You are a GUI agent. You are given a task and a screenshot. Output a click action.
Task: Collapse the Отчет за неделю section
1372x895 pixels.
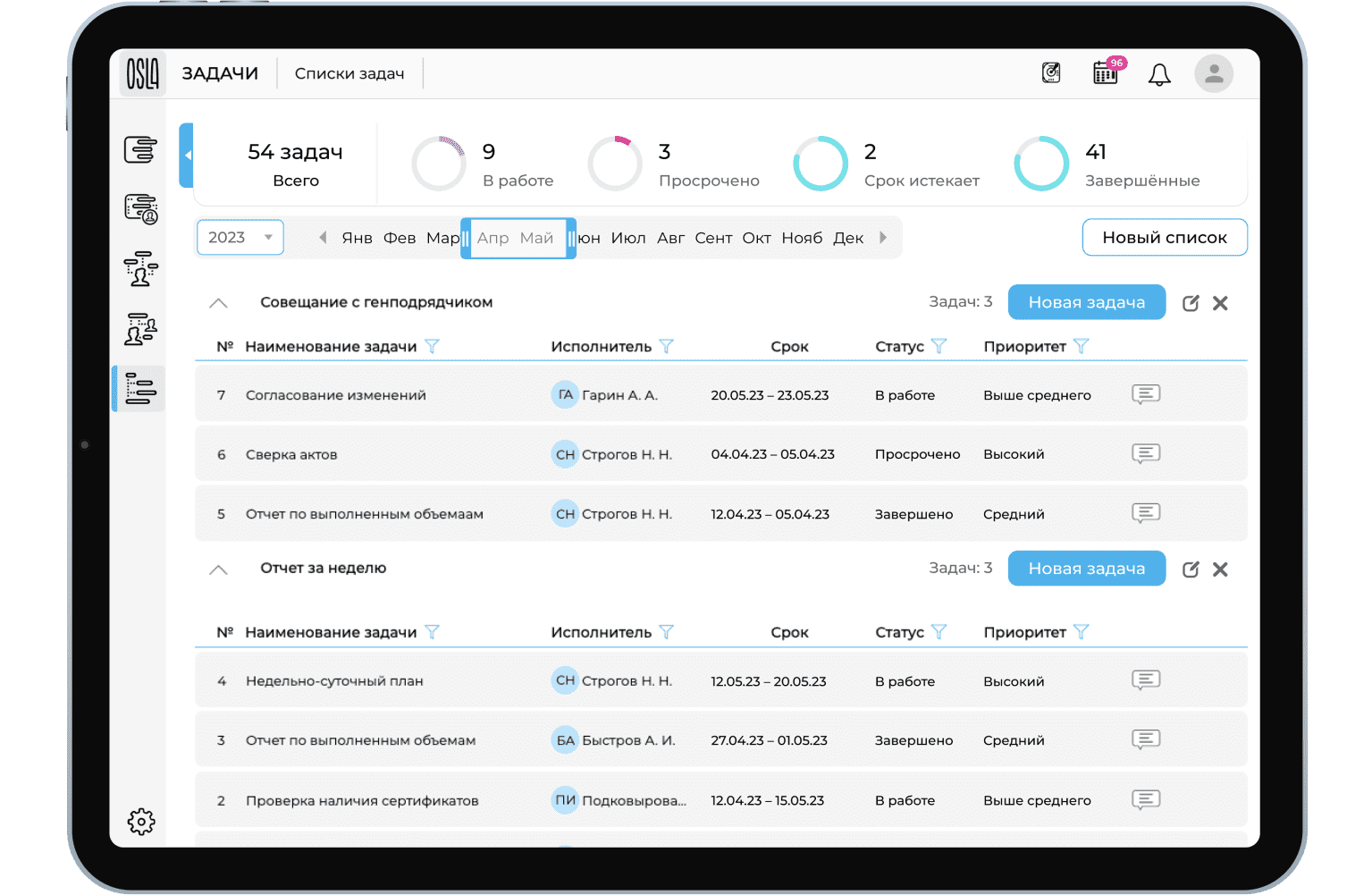pyautogui.click(x=218, y=570)
